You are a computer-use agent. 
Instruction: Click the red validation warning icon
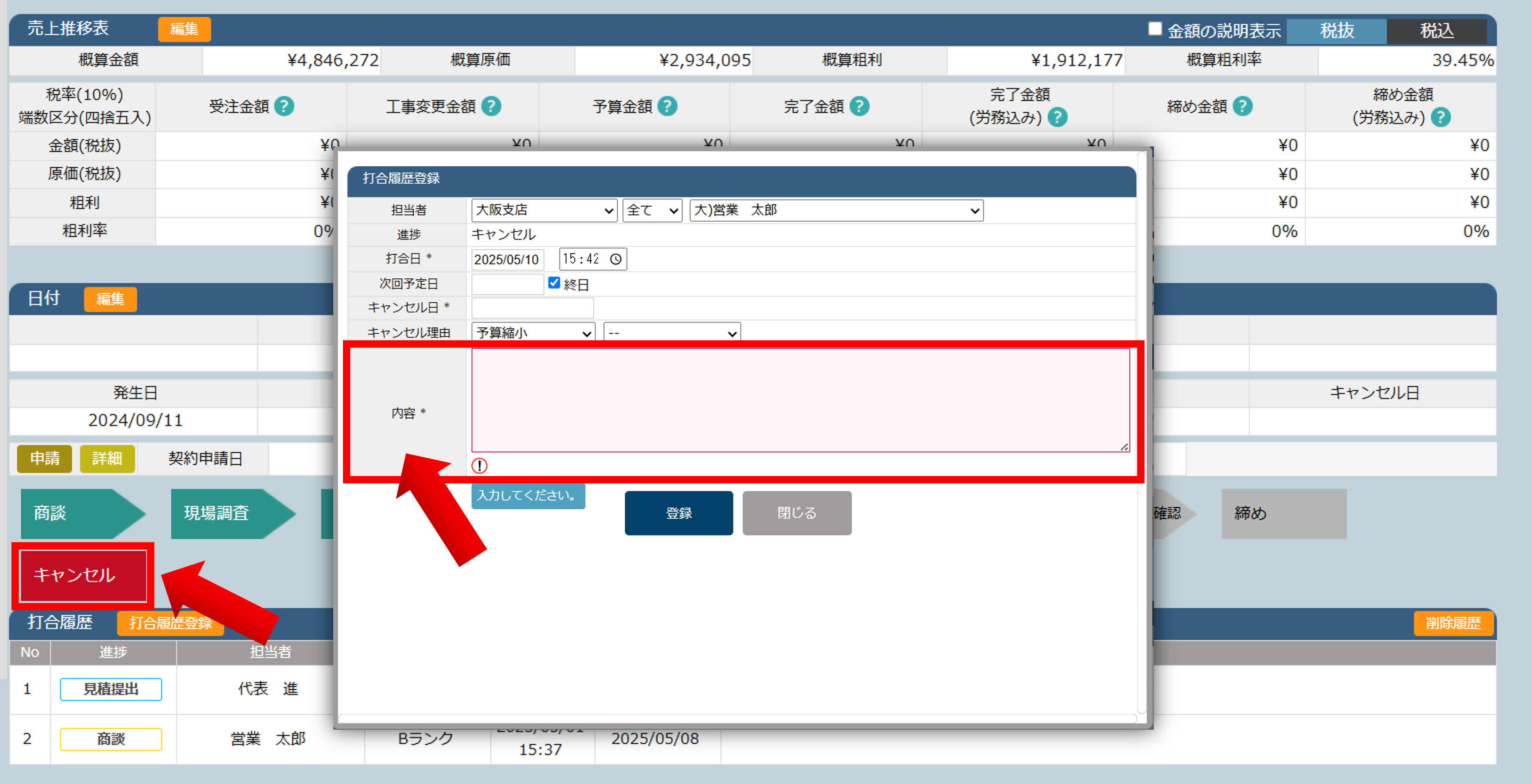(x=479, y=466)
